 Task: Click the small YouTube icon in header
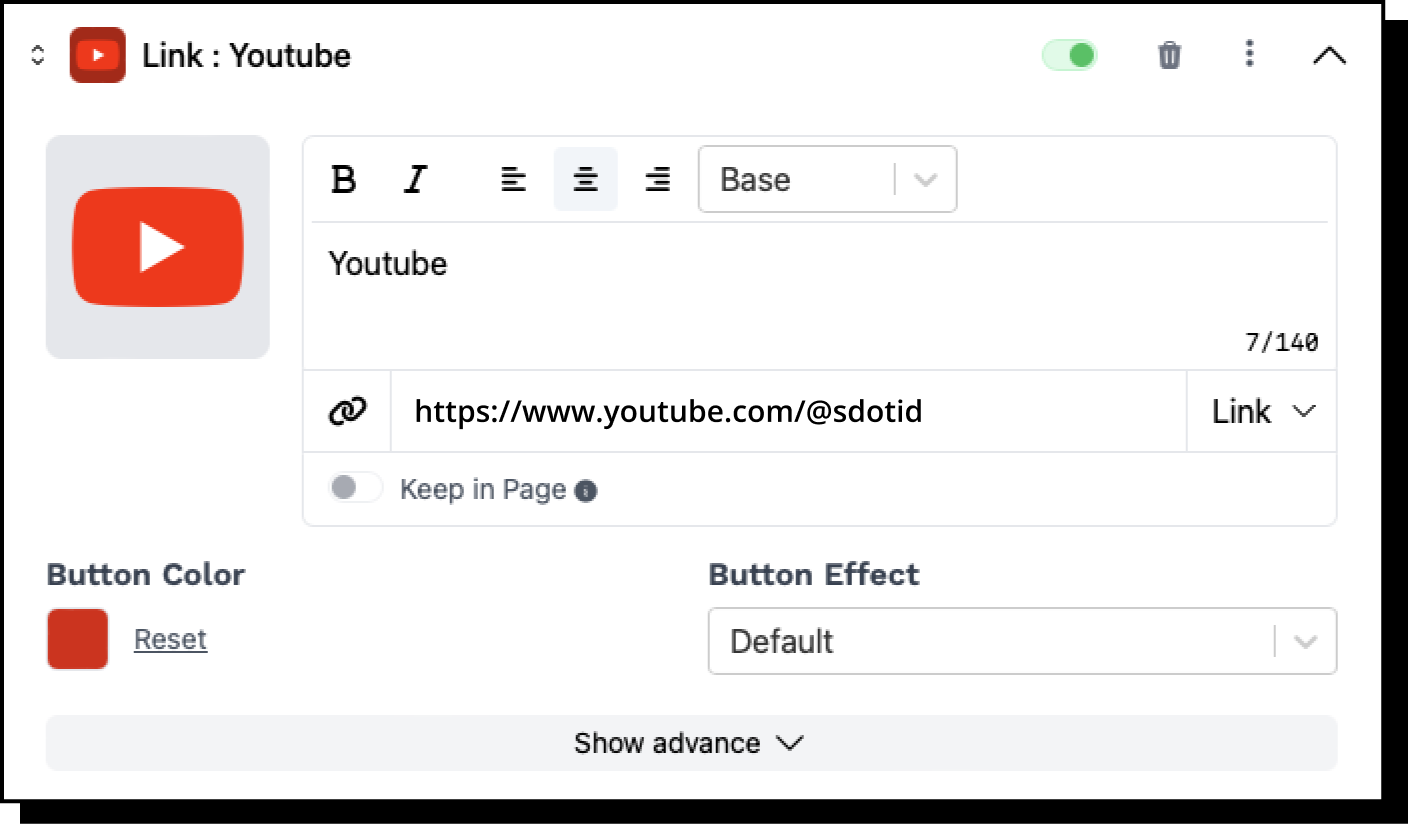(x=97, y=55)
